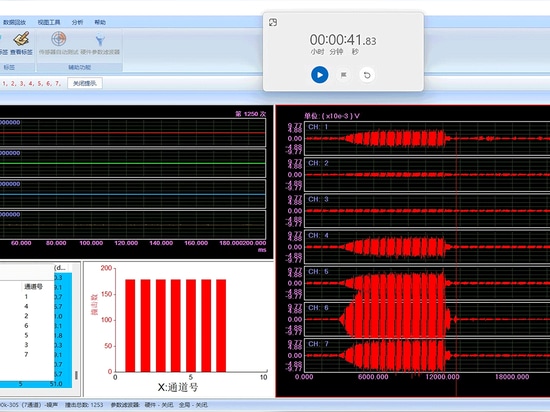Open the 查看标签 view labels tool
This screenshot has height=412, width=550.
click(x=21, y=43)
